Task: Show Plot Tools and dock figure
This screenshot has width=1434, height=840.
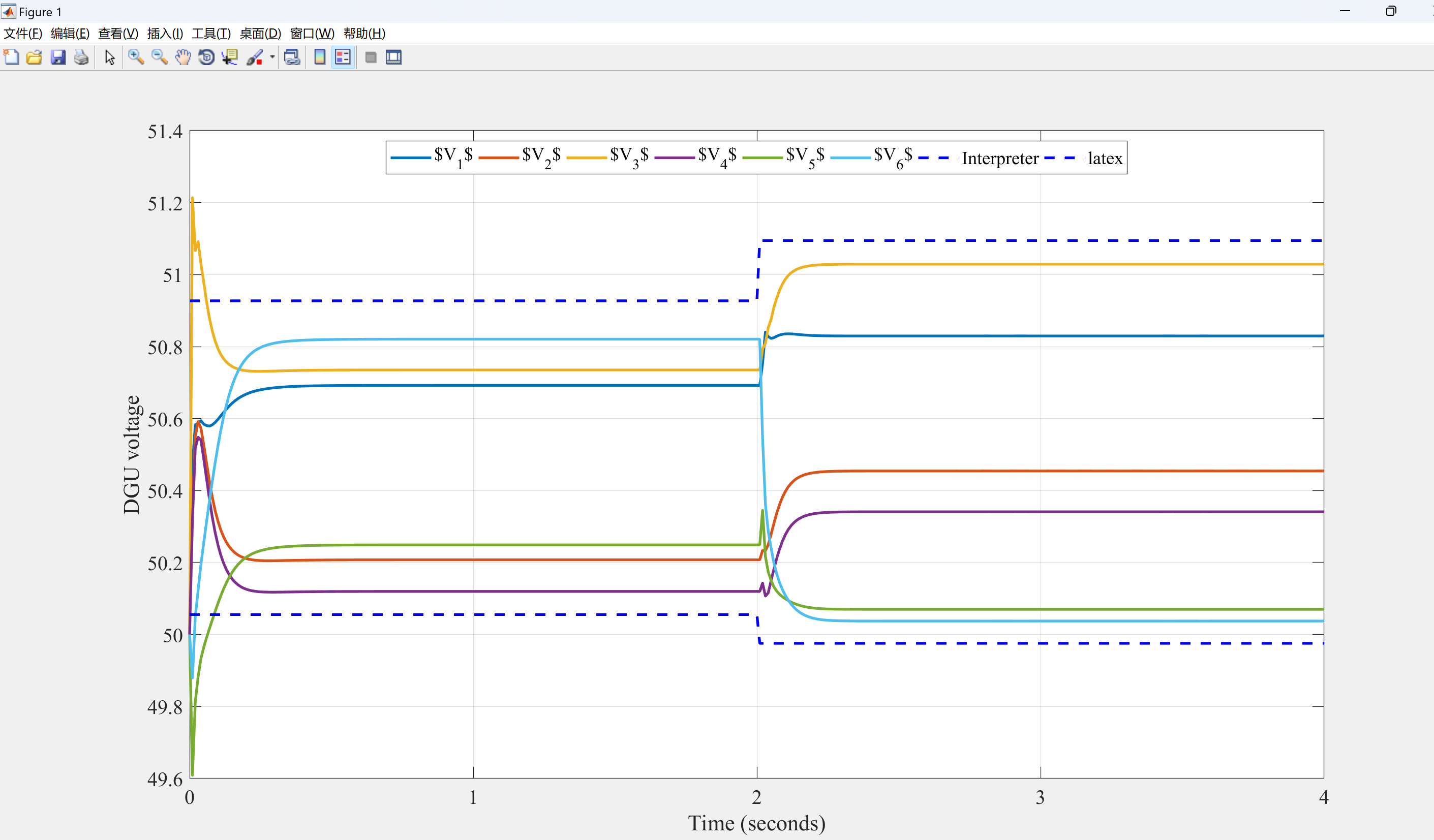Action: pyautogui.click(x=394, y=57)
